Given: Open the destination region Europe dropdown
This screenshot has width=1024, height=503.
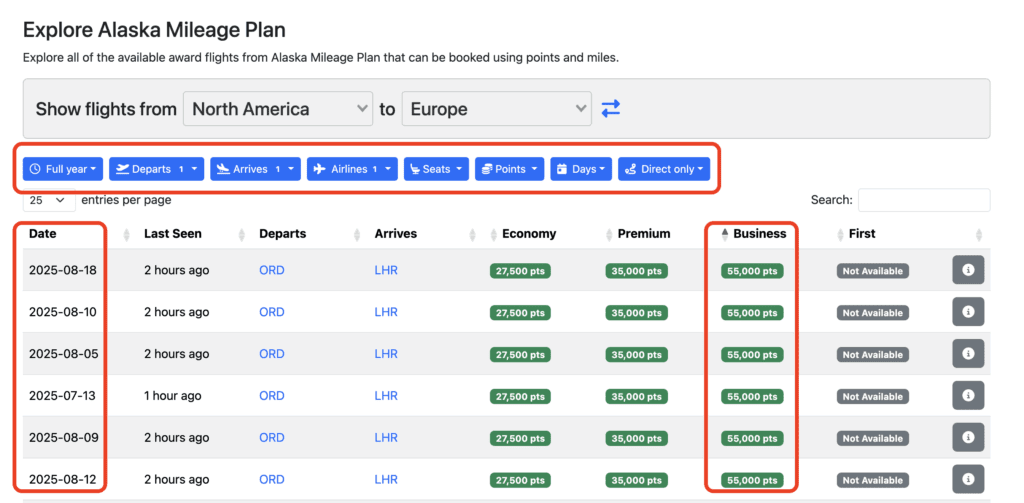Looking at the screenshot, I should [x=496, y=108].
